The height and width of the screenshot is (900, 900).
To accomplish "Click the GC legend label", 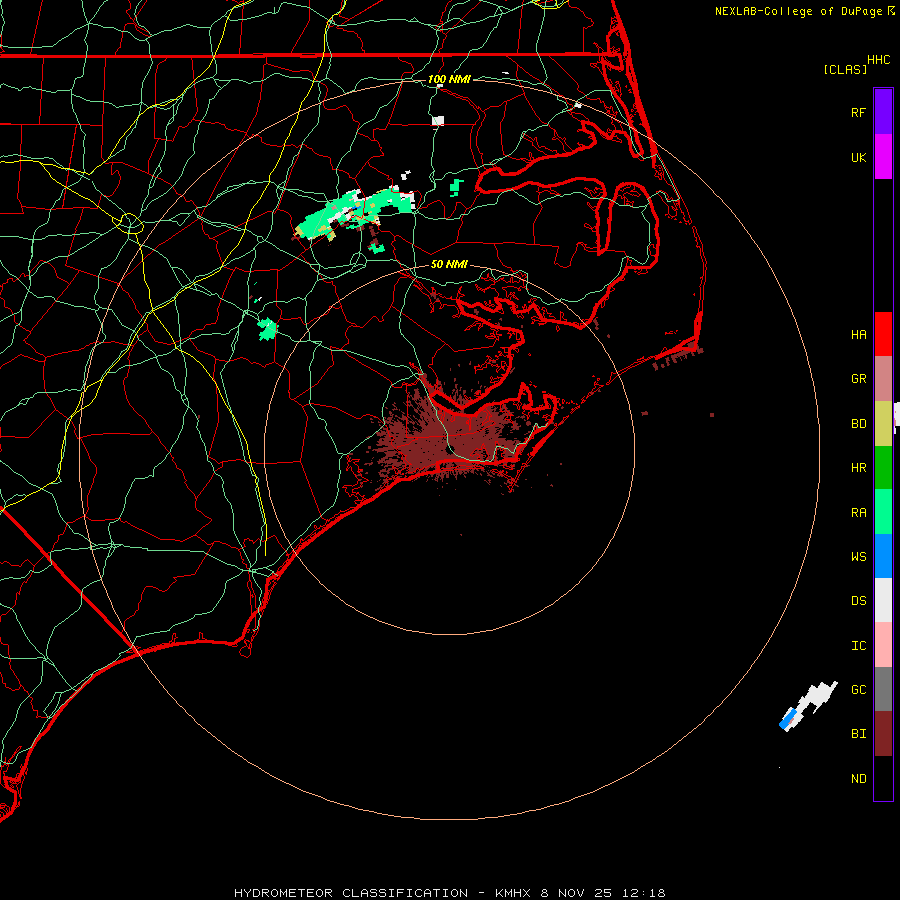I will tap(858, 689).
